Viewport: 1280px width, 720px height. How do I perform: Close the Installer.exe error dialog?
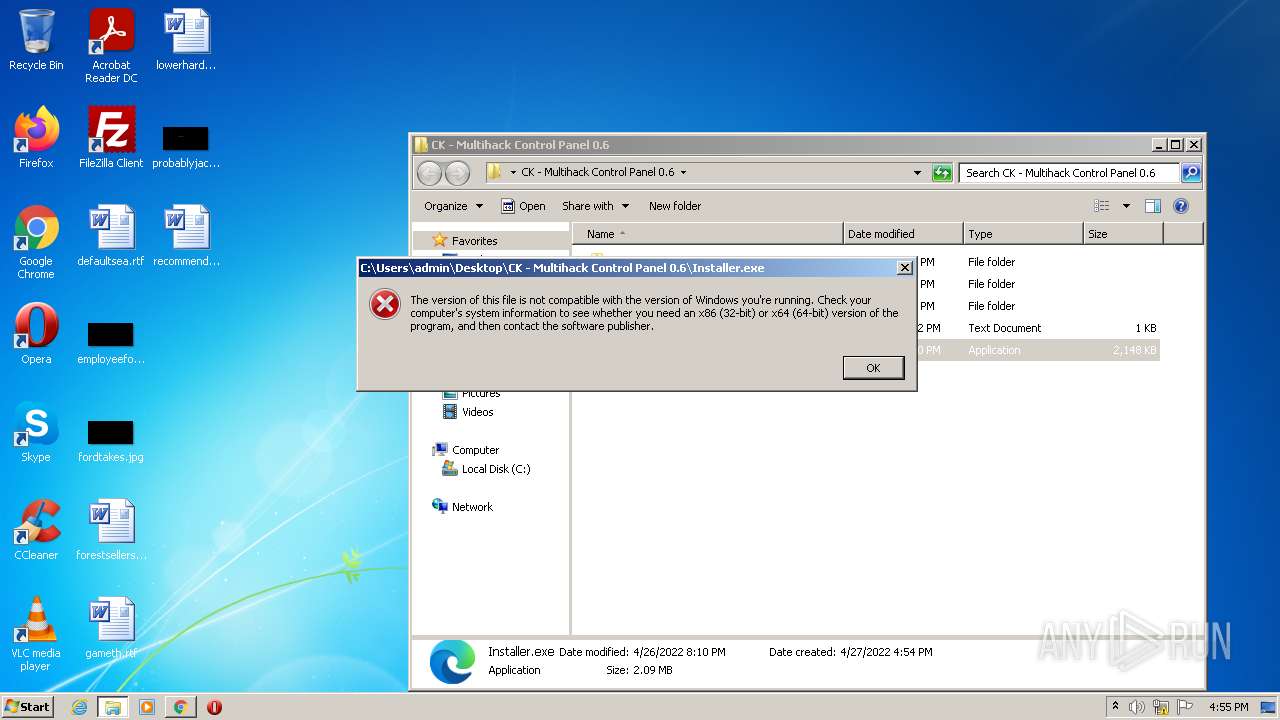[904, 268]
